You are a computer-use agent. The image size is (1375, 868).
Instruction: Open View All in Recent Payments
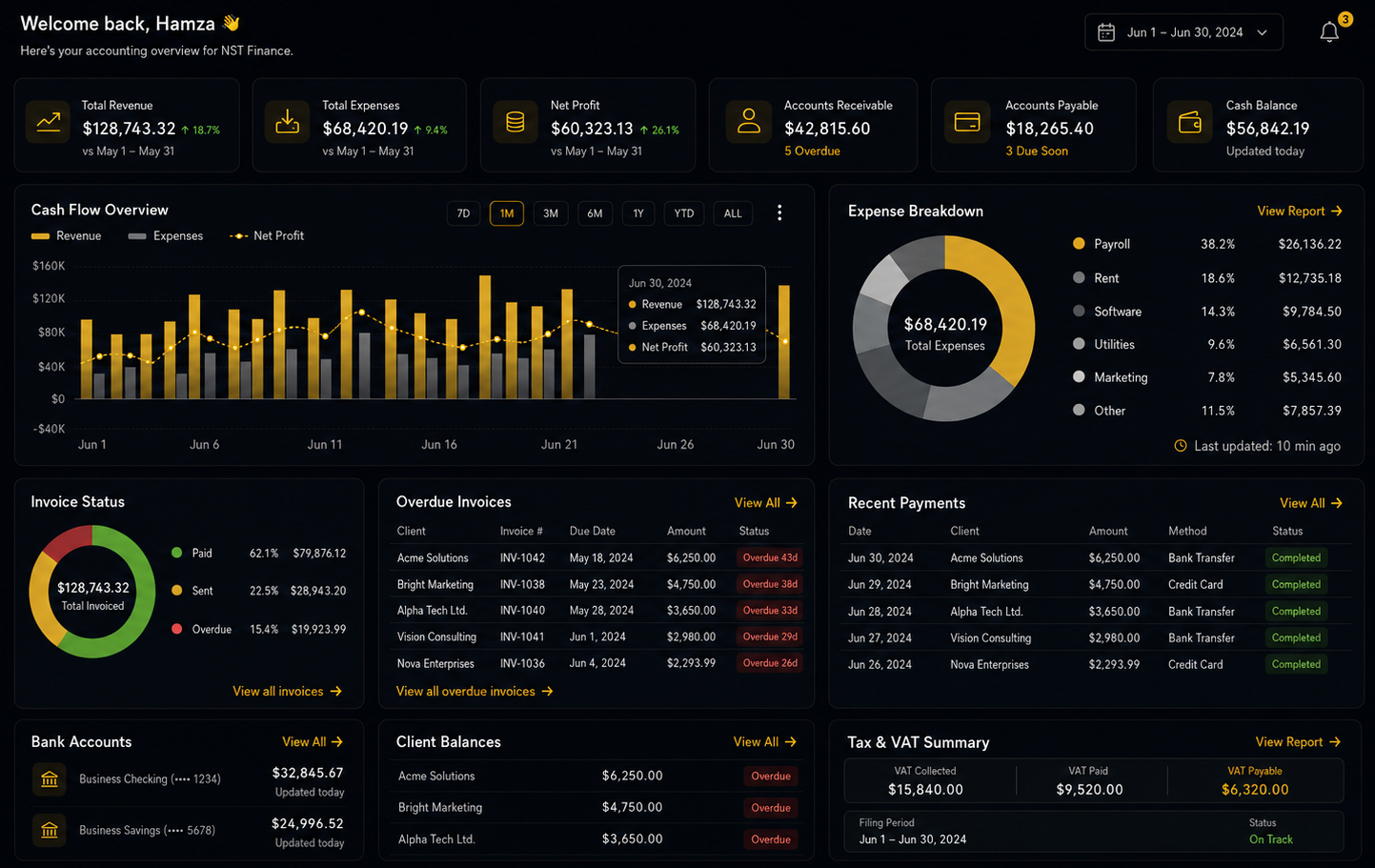pyautogui.click(x=1310, y=503)
